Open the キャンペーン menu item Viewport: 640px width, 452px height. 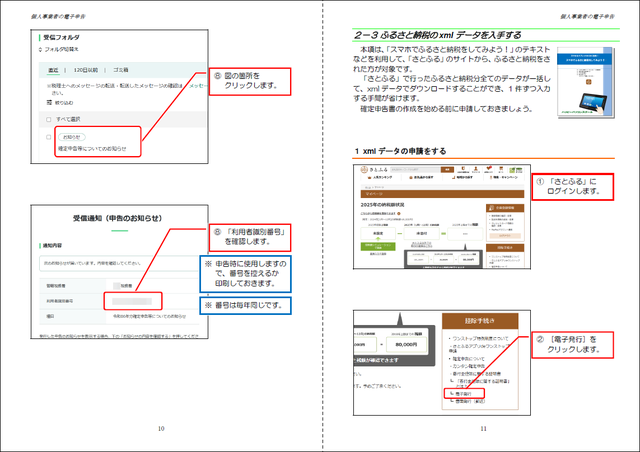point(504,178)
